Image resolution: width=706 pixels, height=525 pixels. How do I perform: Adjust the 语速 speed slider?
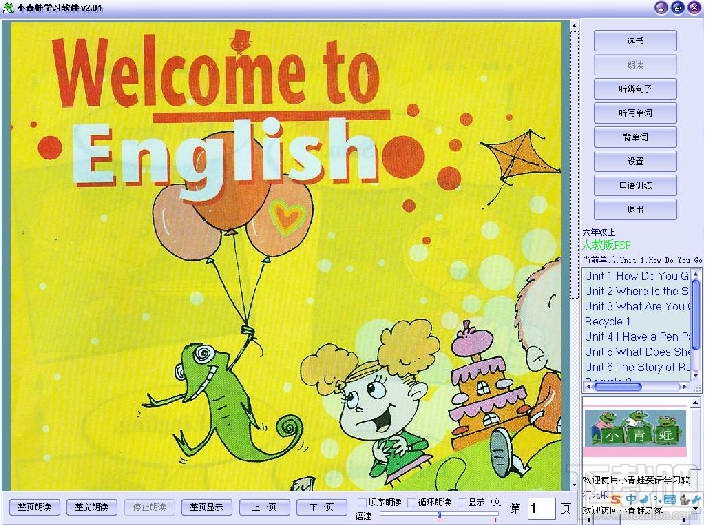[x=439, y=514]
